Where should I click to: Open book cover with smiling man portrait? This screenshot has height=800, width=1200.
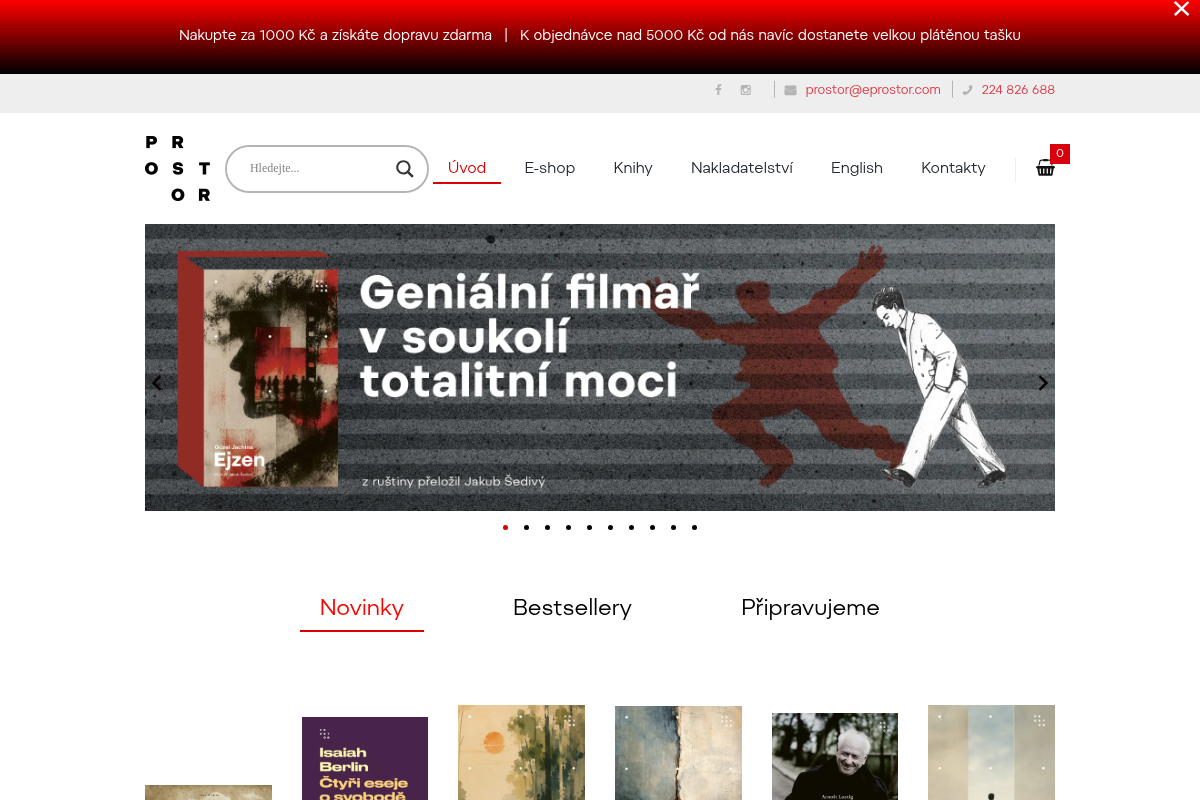[x=835, y=756]
